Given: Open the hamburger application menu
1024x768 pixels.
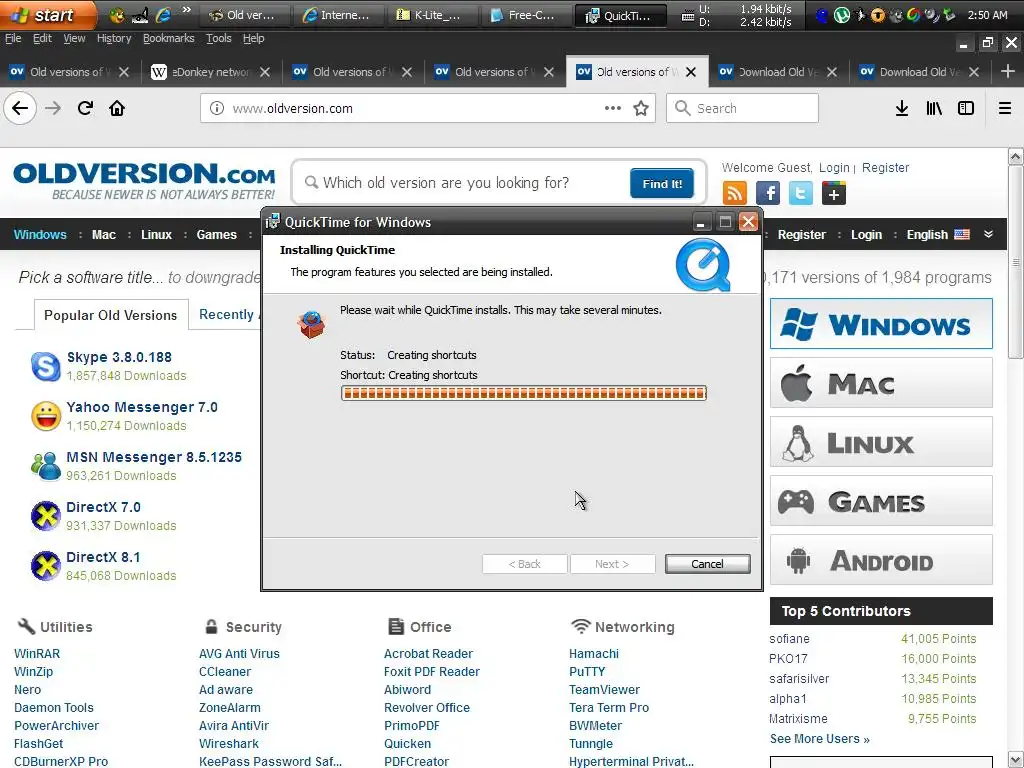Looking at the screenshot, I should click(x=1005, y=108).
